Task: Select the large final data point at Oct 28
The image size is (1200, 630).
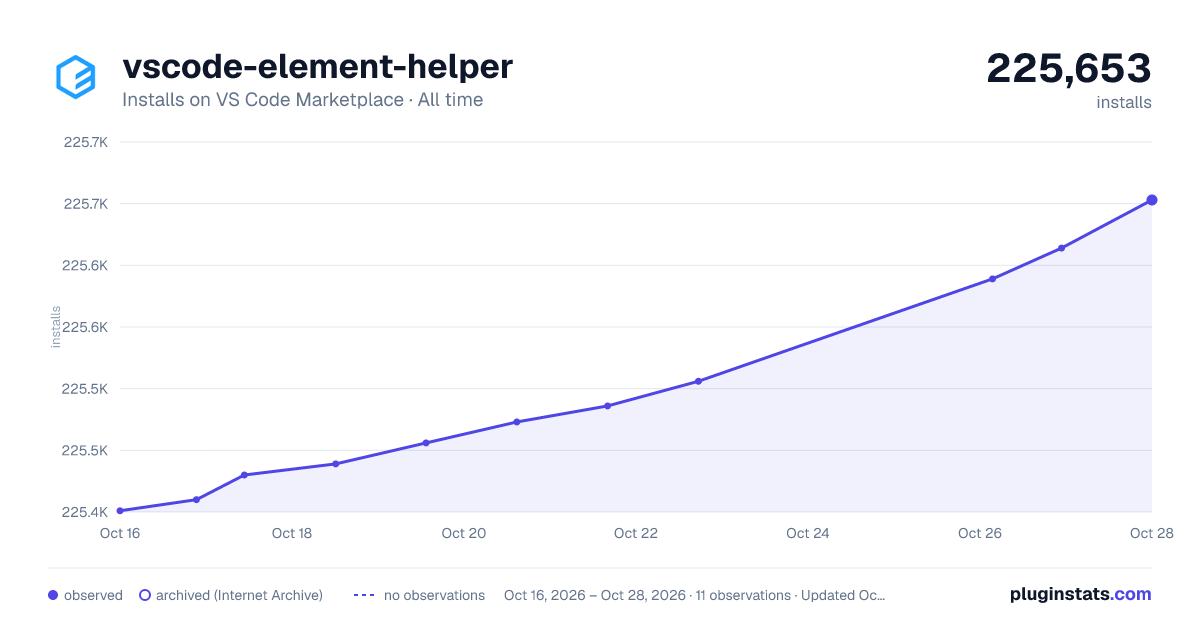Action: point(1152,200)
